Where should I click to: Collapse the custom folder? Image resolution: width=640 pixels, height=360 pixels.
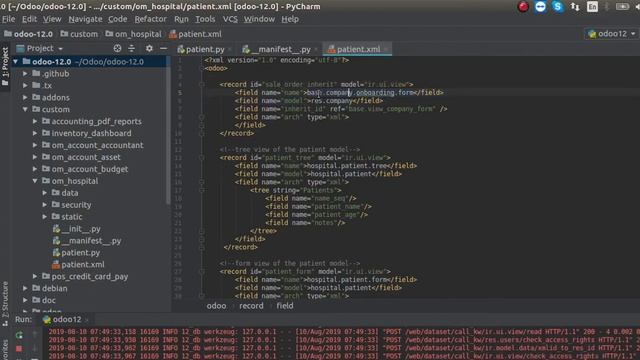pyautogui.click(x=25, y=109)
